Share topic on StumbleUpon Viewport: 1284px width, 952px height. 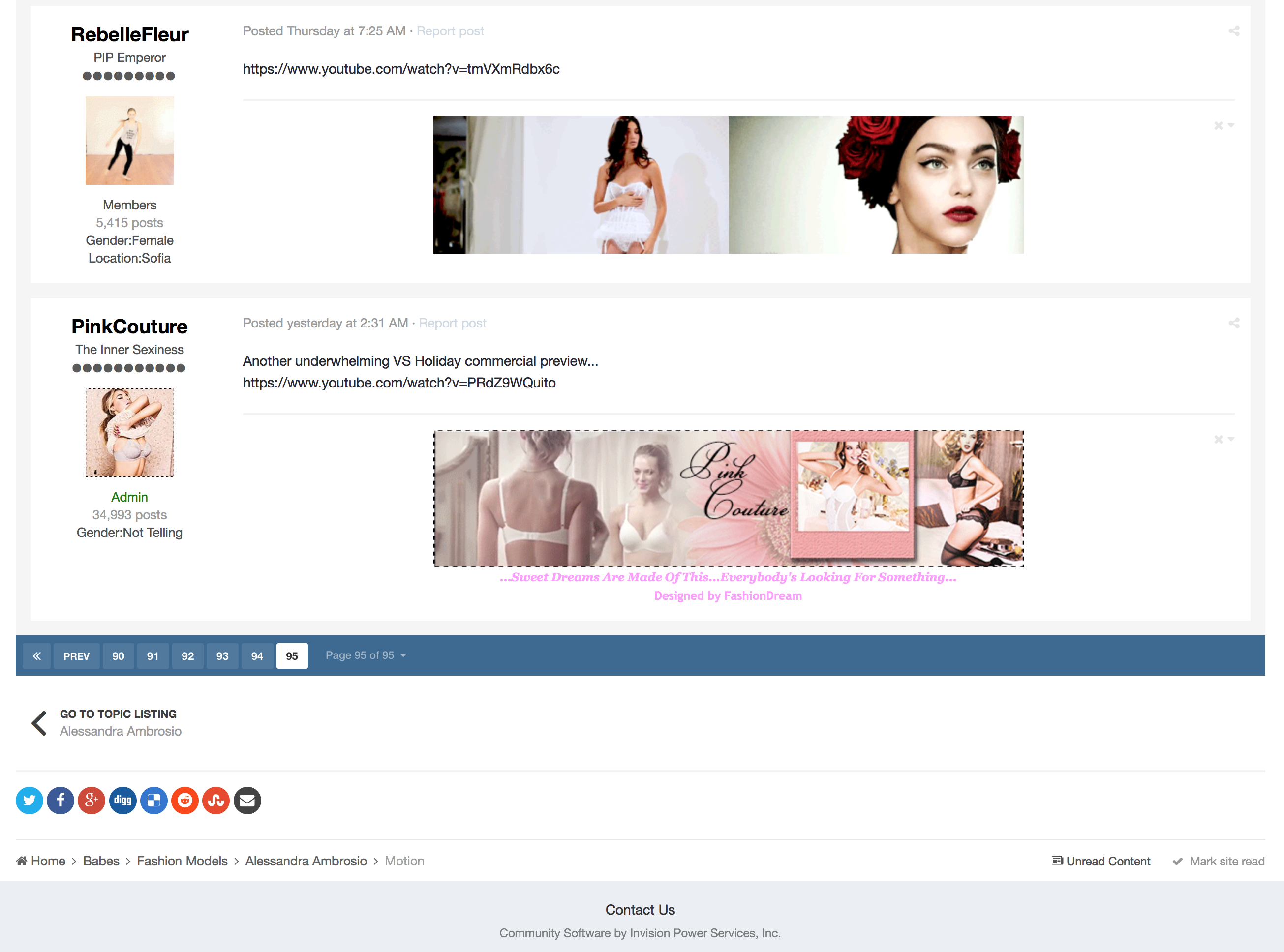coord(216,800)
